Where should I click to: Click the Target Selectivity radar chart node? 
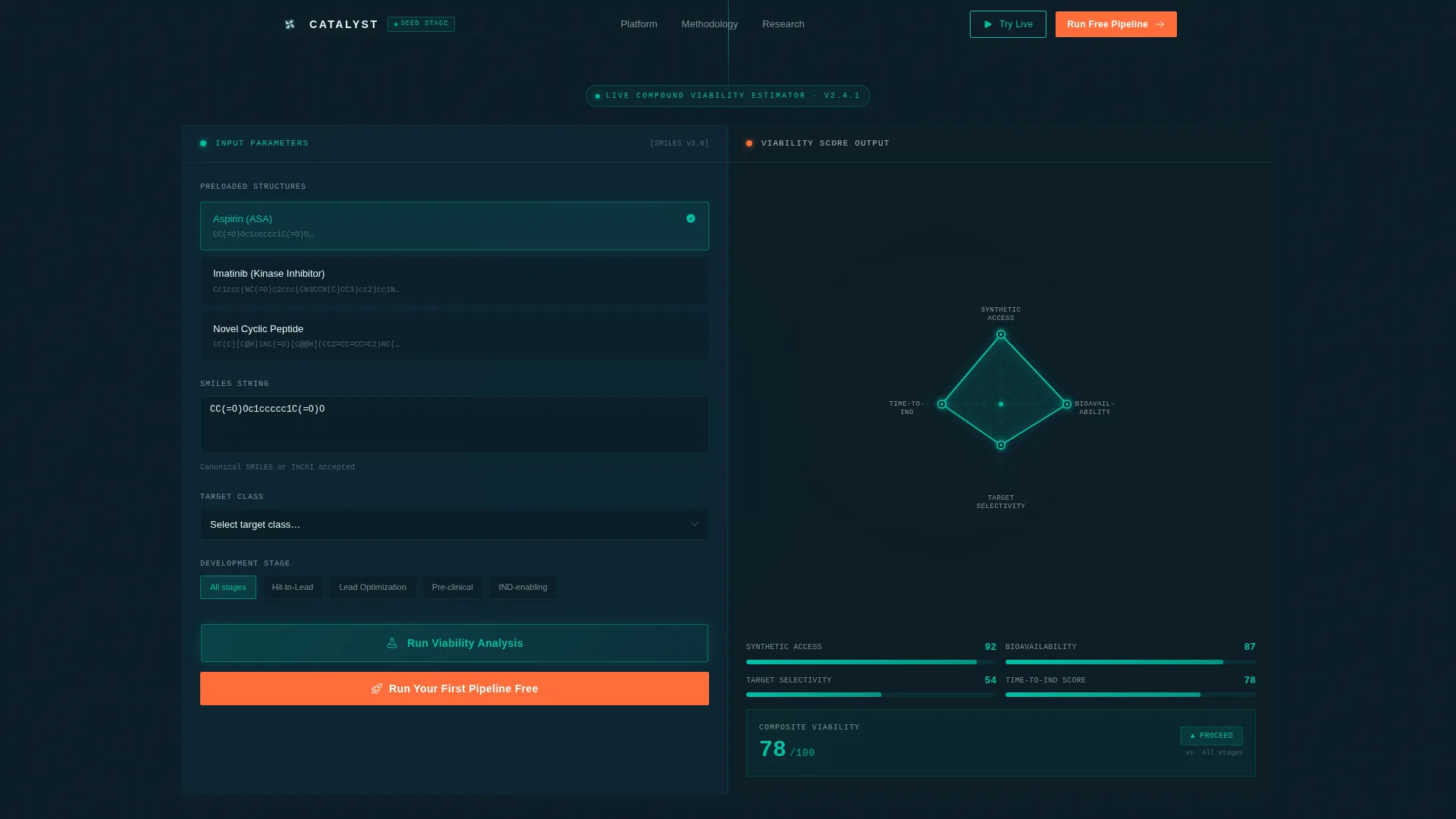tap(1001, 445)
